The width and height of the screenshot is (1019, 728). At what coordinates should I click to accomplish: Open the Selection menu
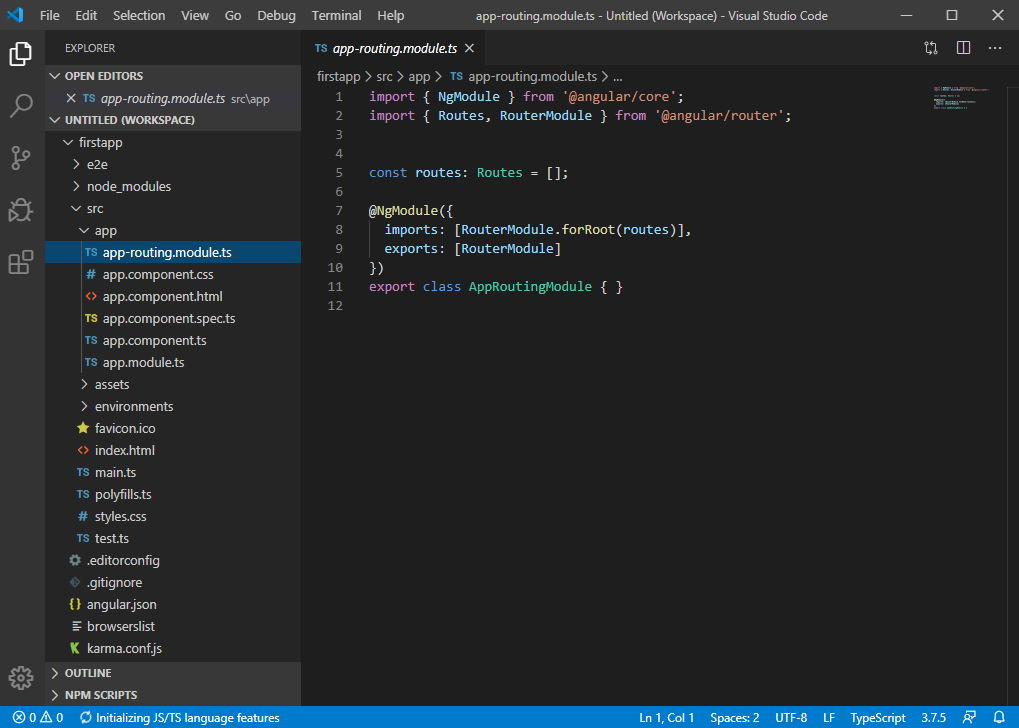139,16
